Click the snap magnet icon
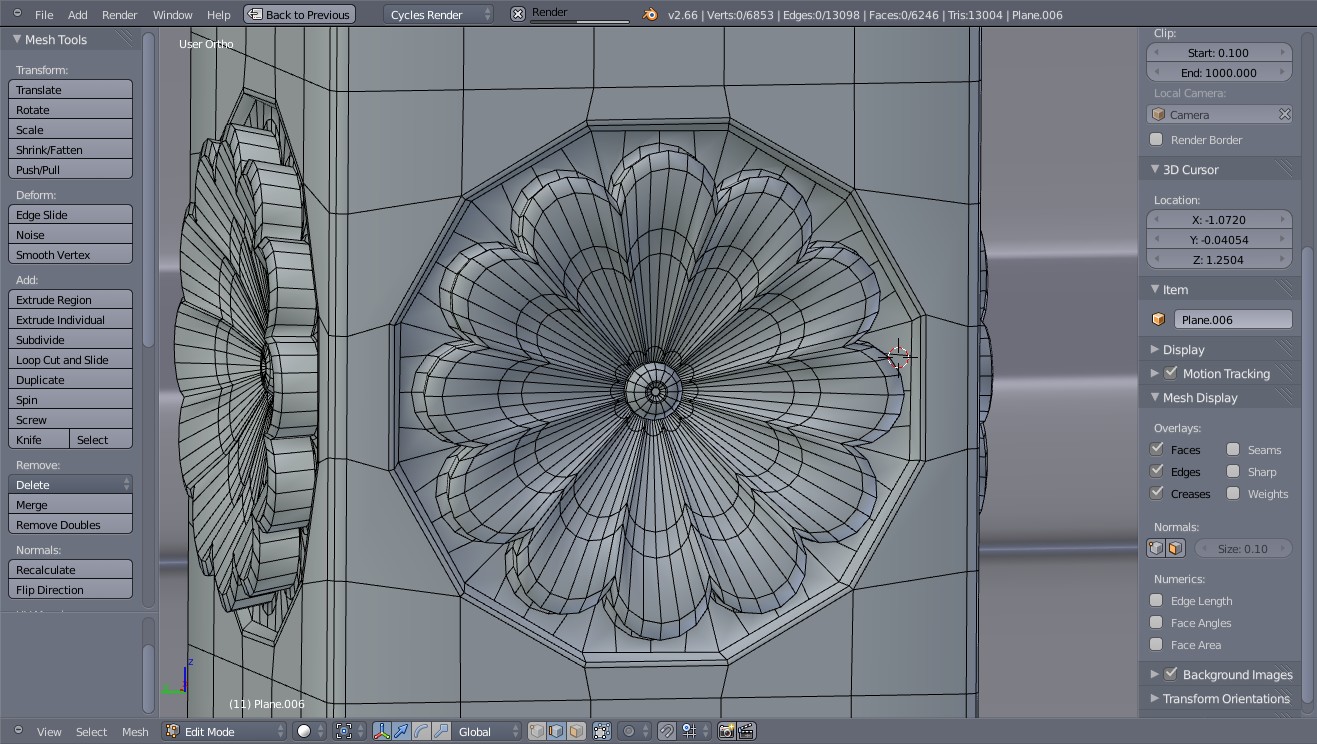The width and height of the screenshot is (1317, 744). click(667, 731)
